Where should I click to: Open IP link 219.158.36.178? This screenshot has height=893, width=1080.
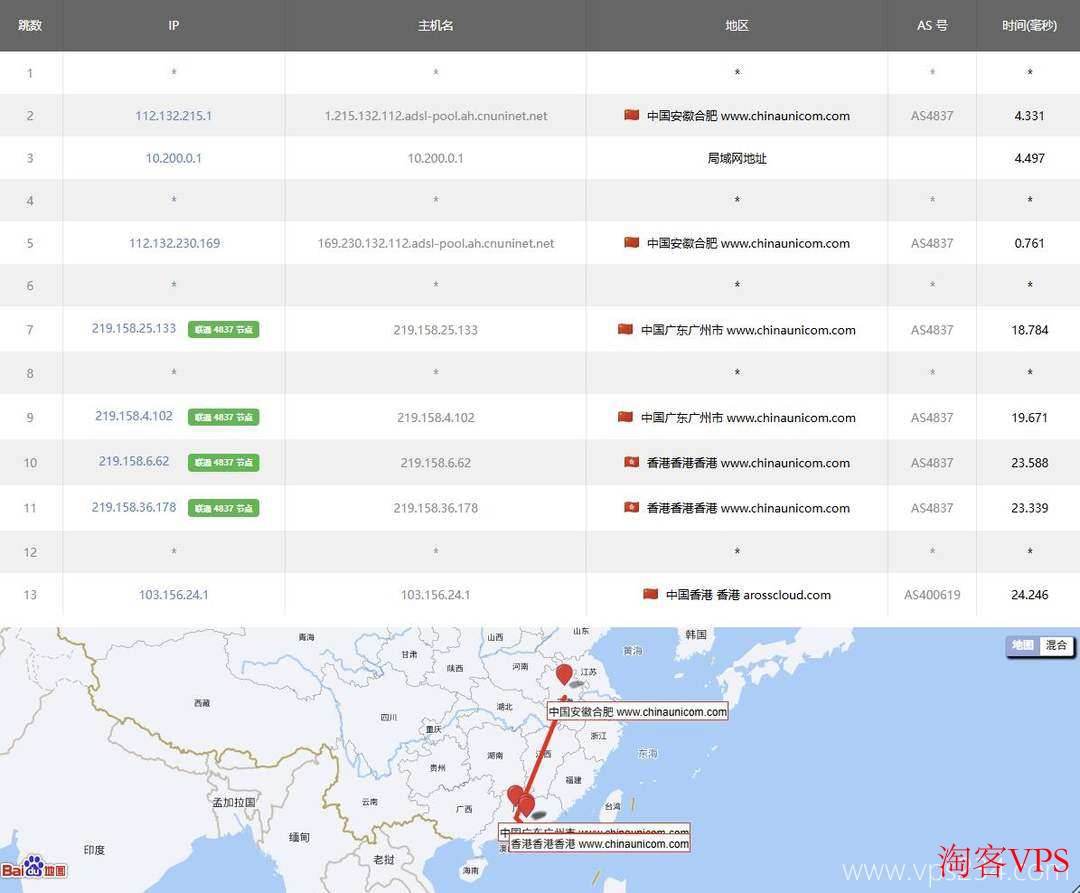click(134, 507)
